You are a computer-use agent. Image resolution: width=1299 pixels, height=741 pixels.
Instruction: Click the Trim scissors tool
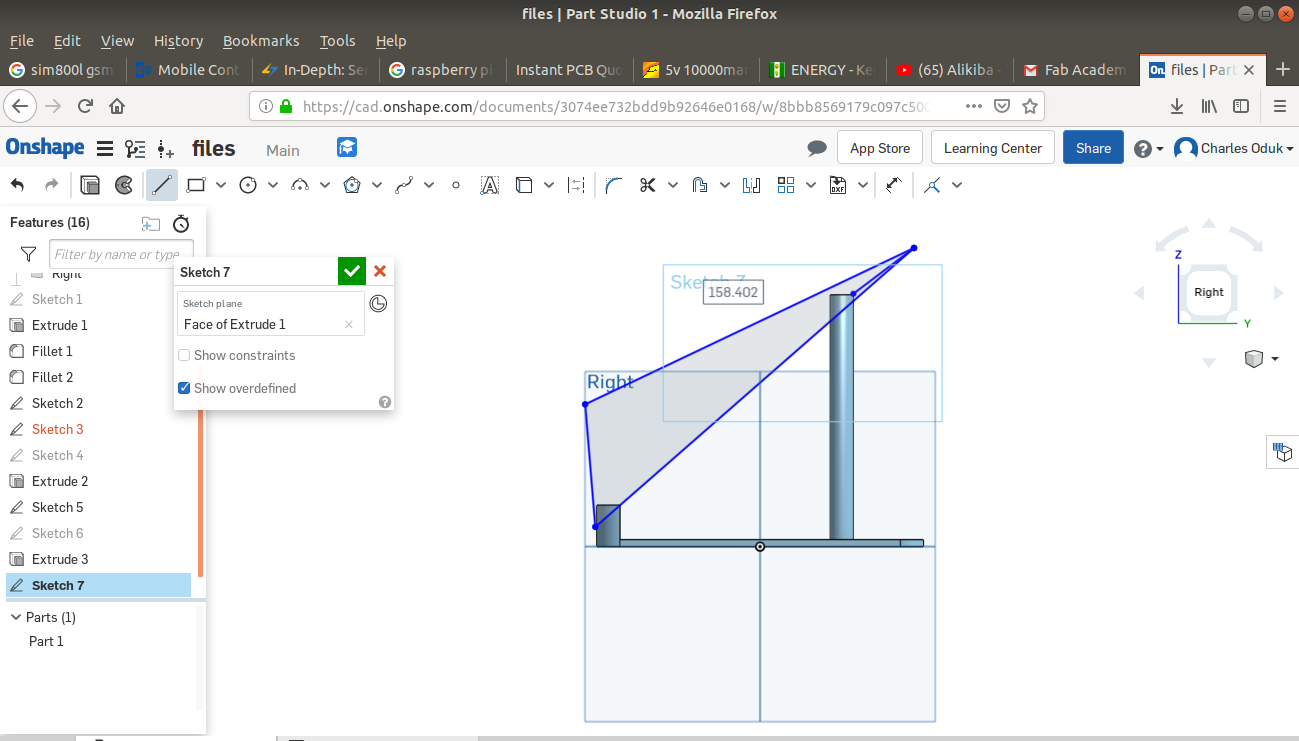(x=647, y=185)
